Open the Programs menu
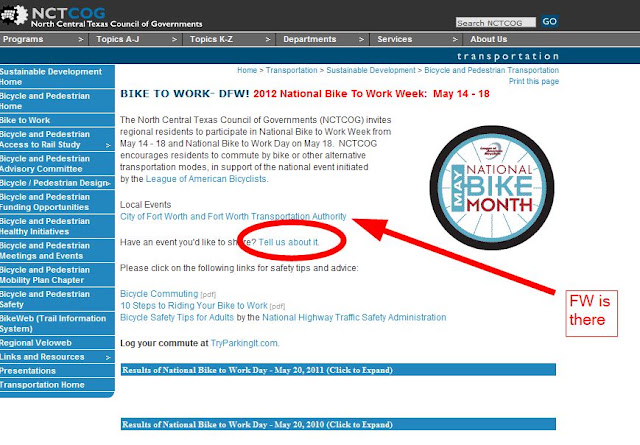Viewport: 640px width, 445px height. [x=23, y=39]
